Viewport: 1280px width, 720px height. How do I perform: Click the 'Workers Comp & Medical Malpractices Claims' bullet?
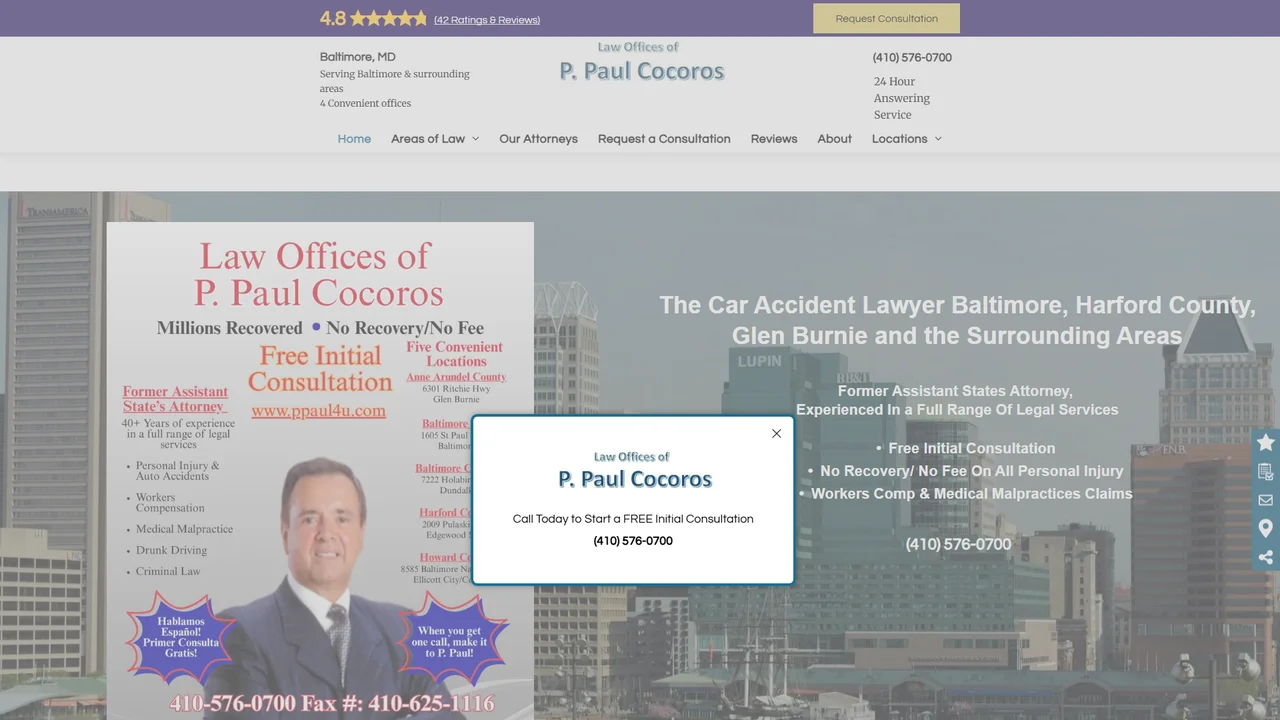tap(971, 493)
